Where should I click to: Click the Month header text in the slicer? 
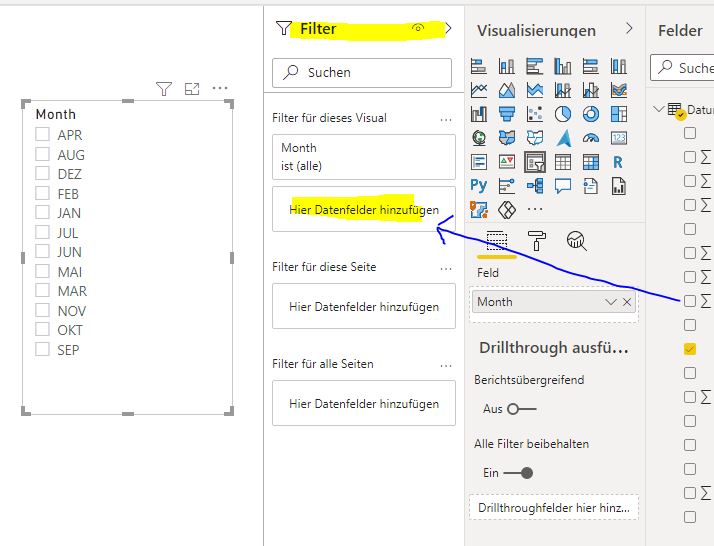[x=56, y=114]
